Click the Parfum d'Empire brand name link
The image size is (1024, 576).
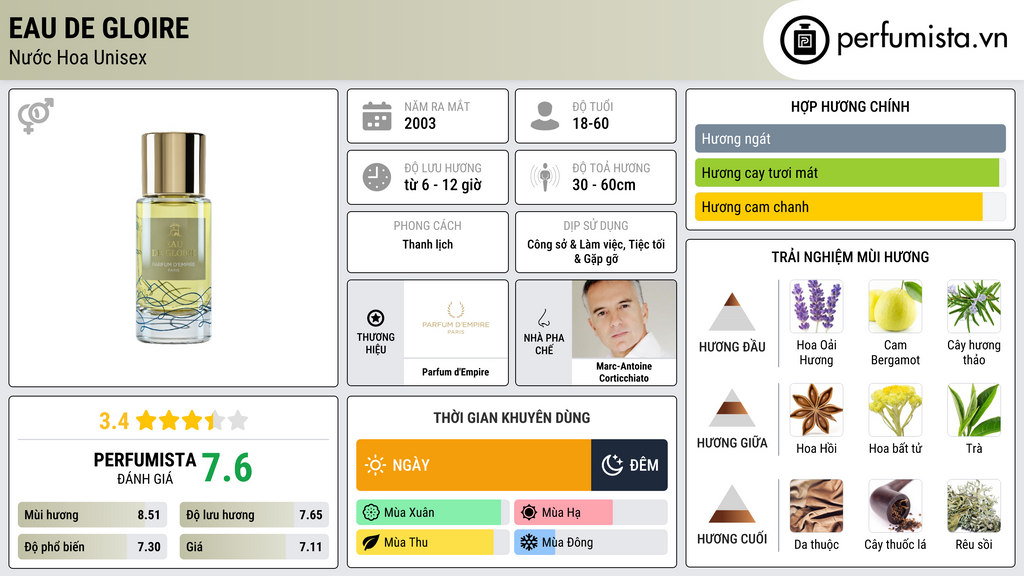tap(455, 372)
